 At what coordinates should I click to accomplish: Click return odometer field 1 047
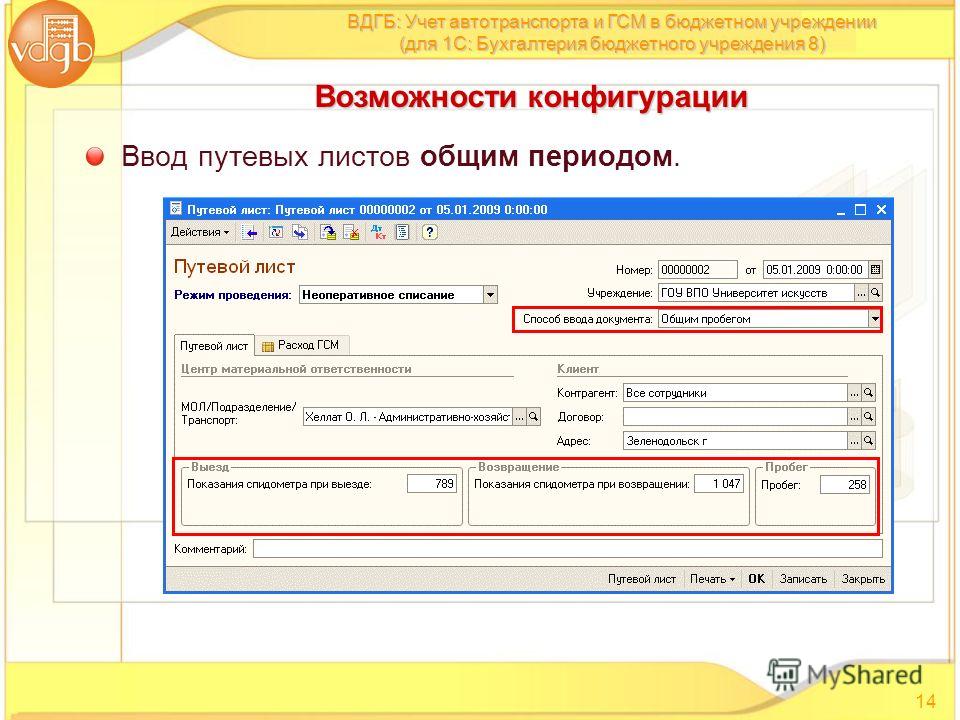(719, 484)
